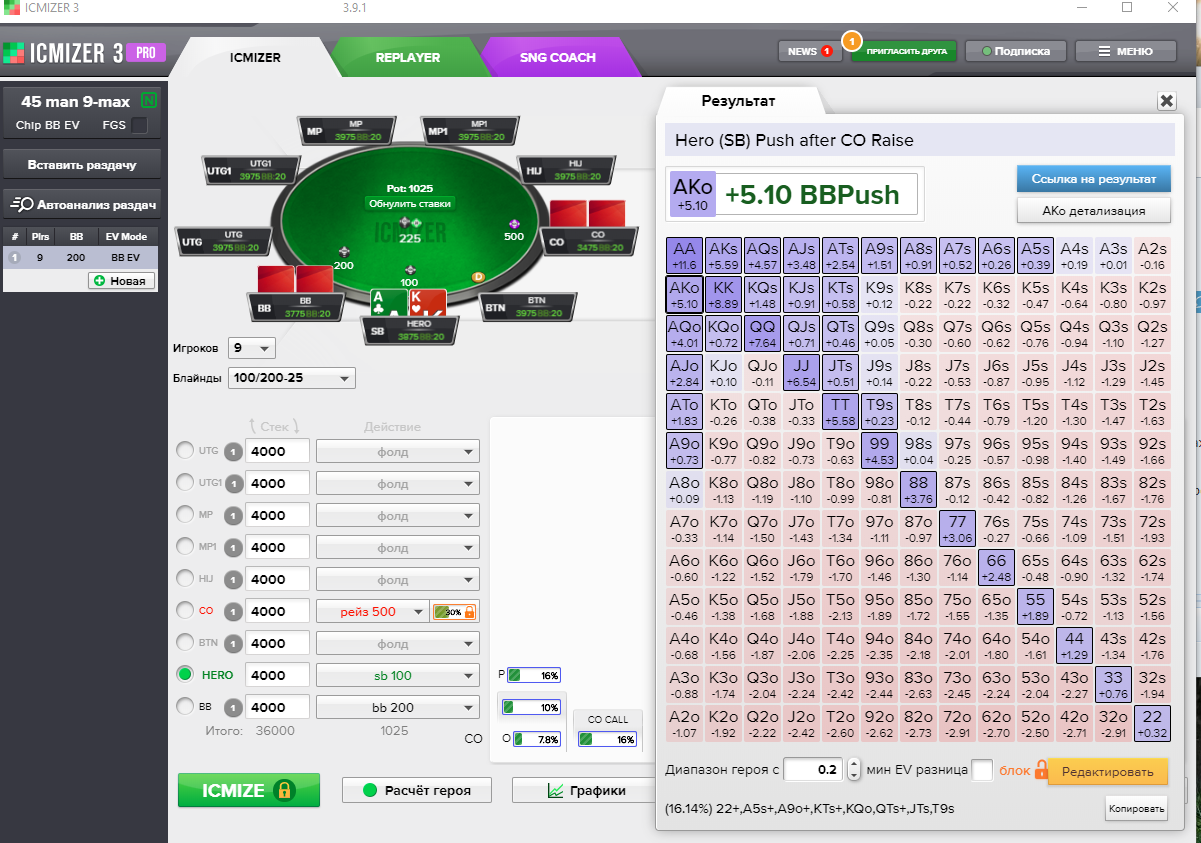Click the CO seat on poker table

591,240
